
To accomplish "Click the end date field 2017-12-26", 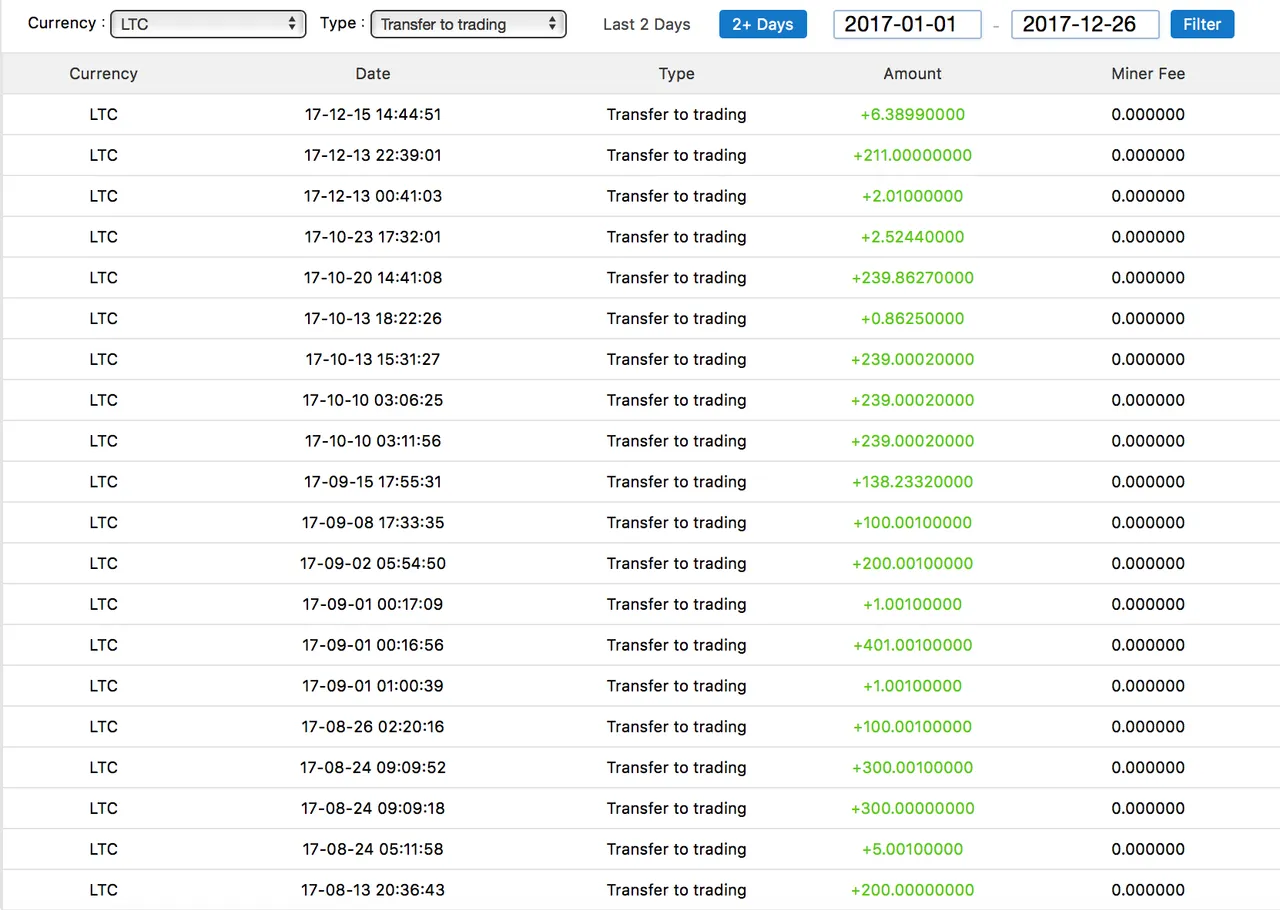I will pos(1085,24).
